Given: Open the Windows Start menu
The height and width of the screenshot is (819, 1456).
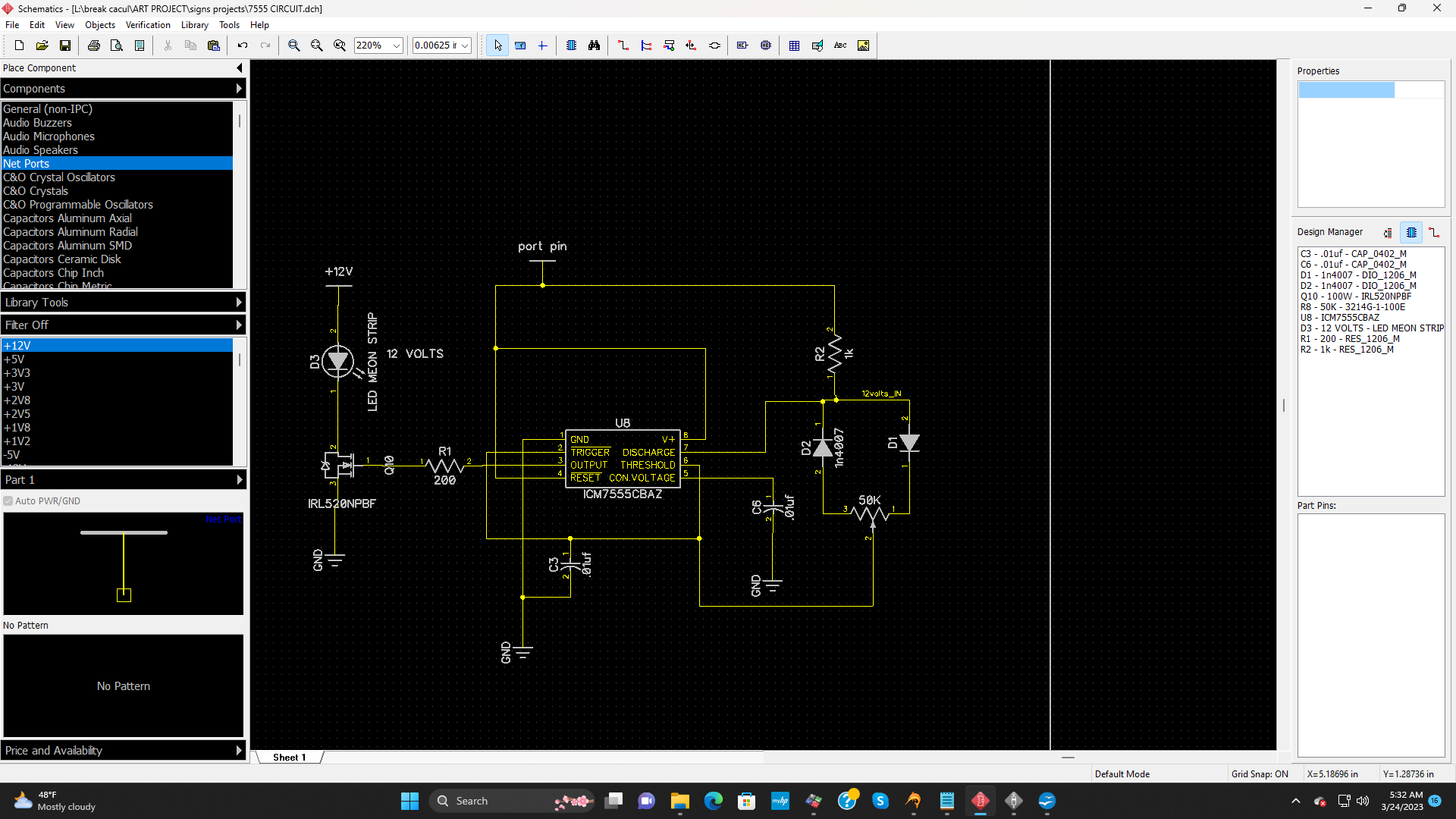Looking at the screenshot, I should coord(409,801).
